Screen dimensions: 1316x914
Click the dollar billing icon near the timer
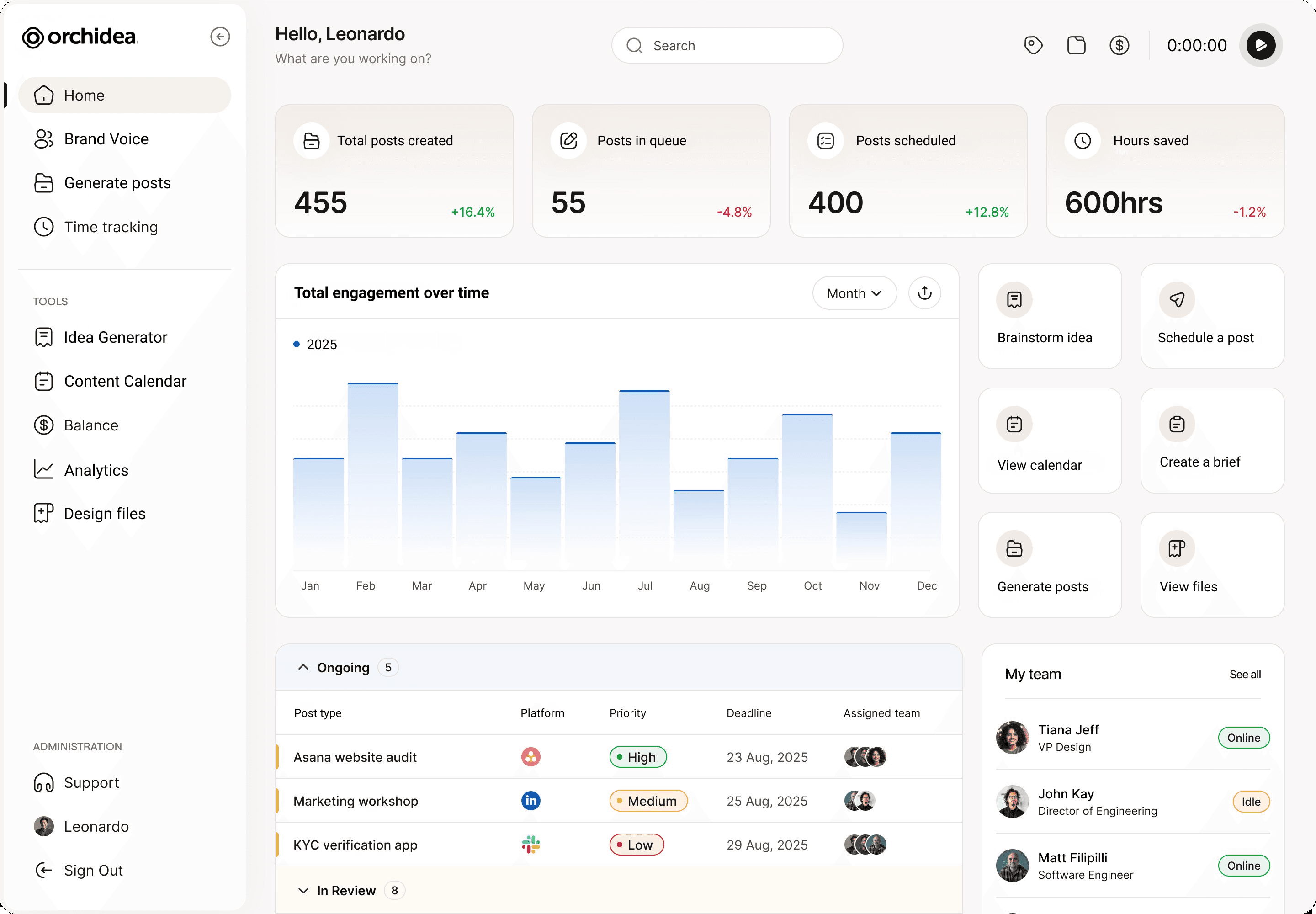1120,45
